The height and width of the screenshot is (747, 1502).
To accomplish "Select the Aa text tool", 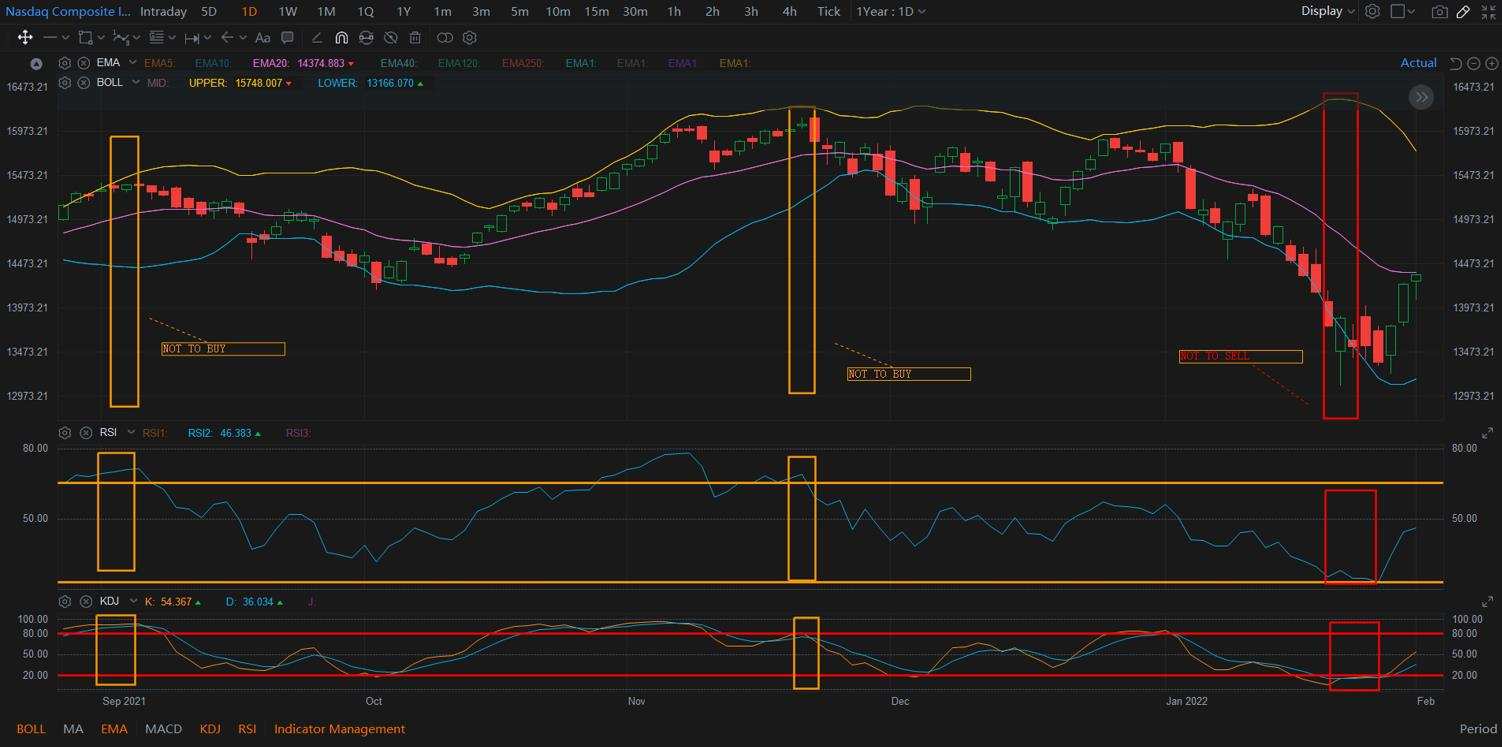I will point(262,38).
